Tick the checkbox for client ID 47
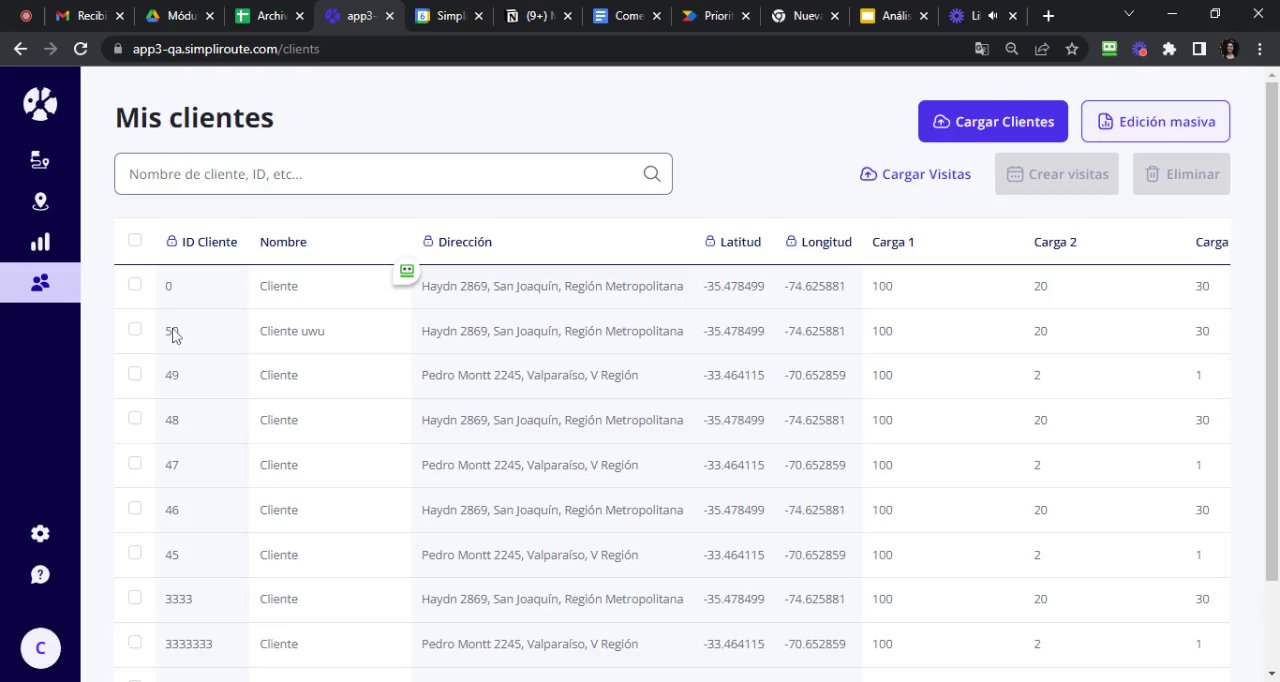The height and width of the screenshot is (682, 1280). coord(135,464)
